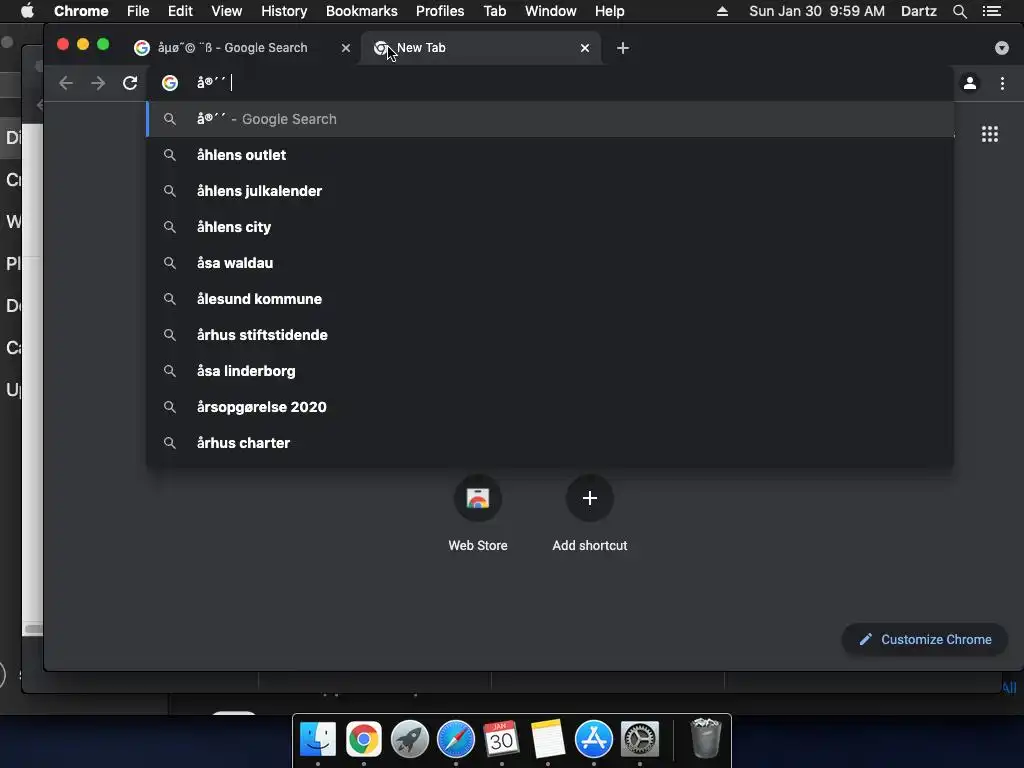Open the History menu
Viewport: 1024px width, 768px height.
[x=284, y=11]
